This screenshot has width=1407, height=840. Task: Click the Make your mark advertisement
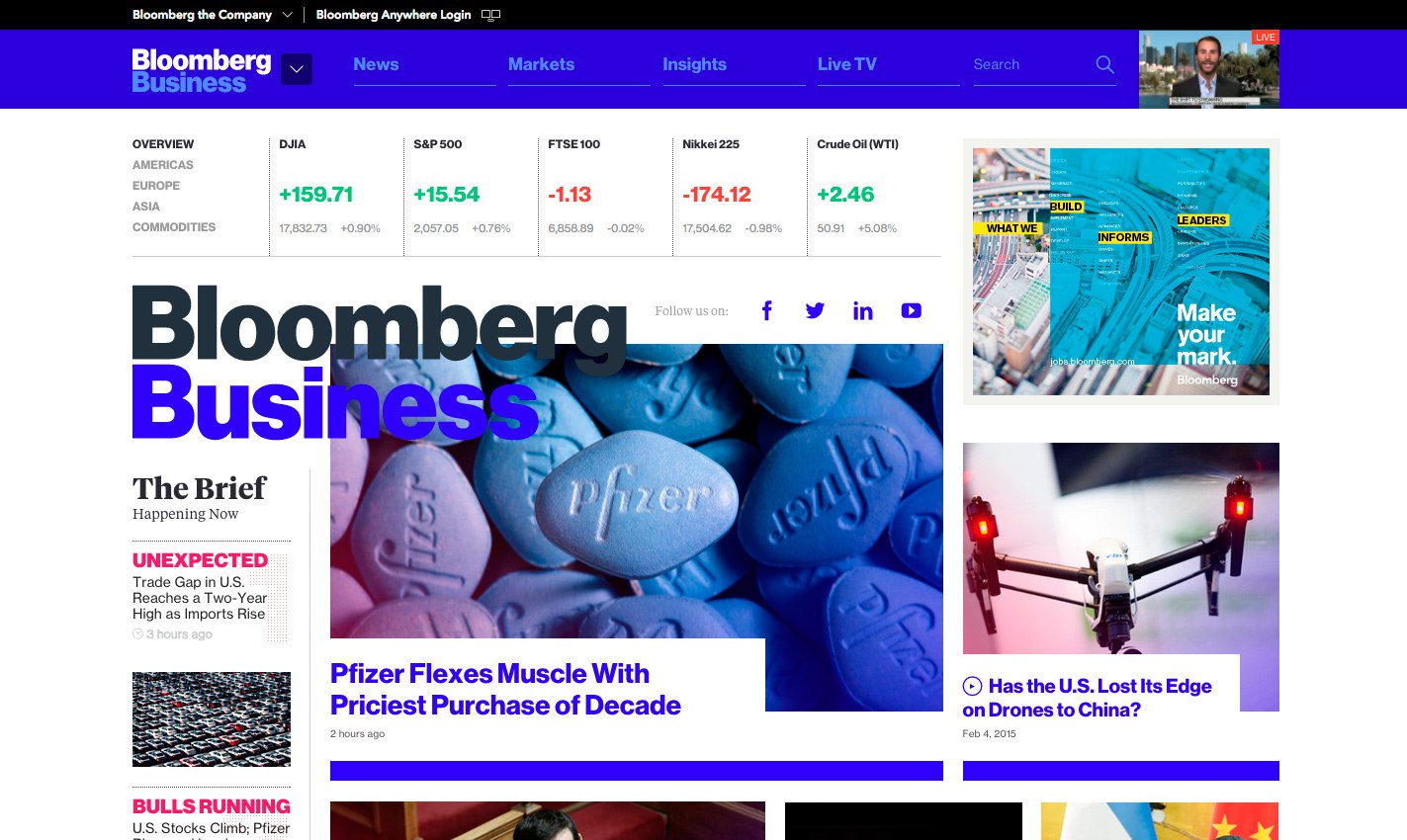click(x=1121, y=272)
